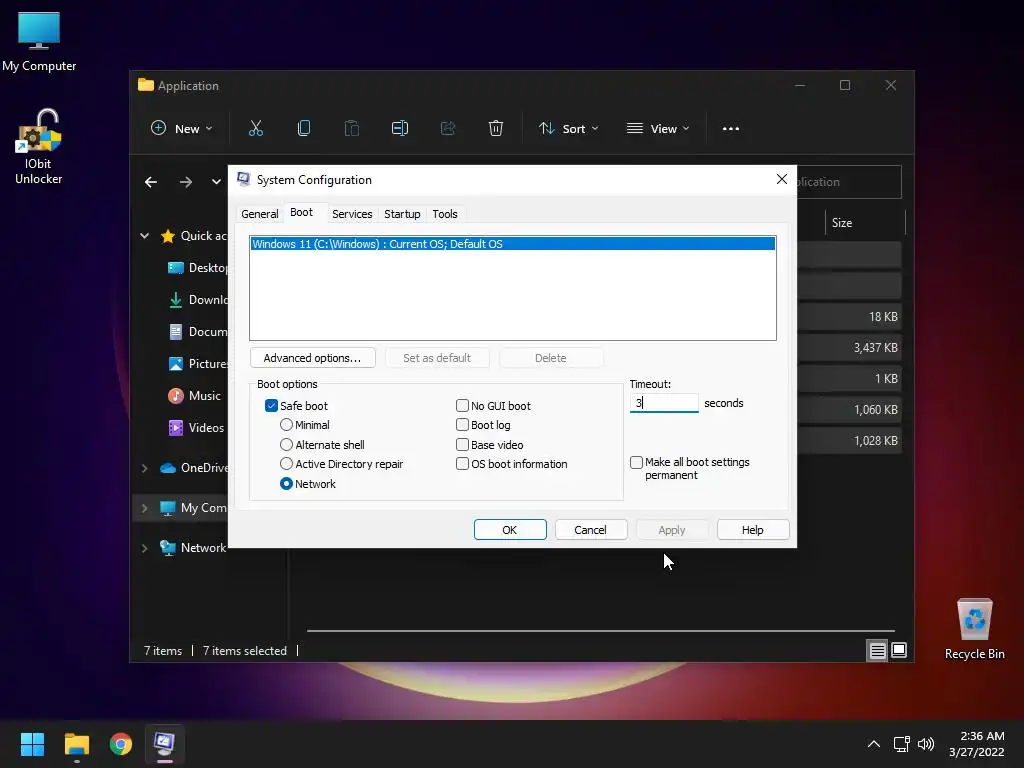Open File Explorer from the taskbar
This screenshot has width=1024, height=768.
coord(77,744)
